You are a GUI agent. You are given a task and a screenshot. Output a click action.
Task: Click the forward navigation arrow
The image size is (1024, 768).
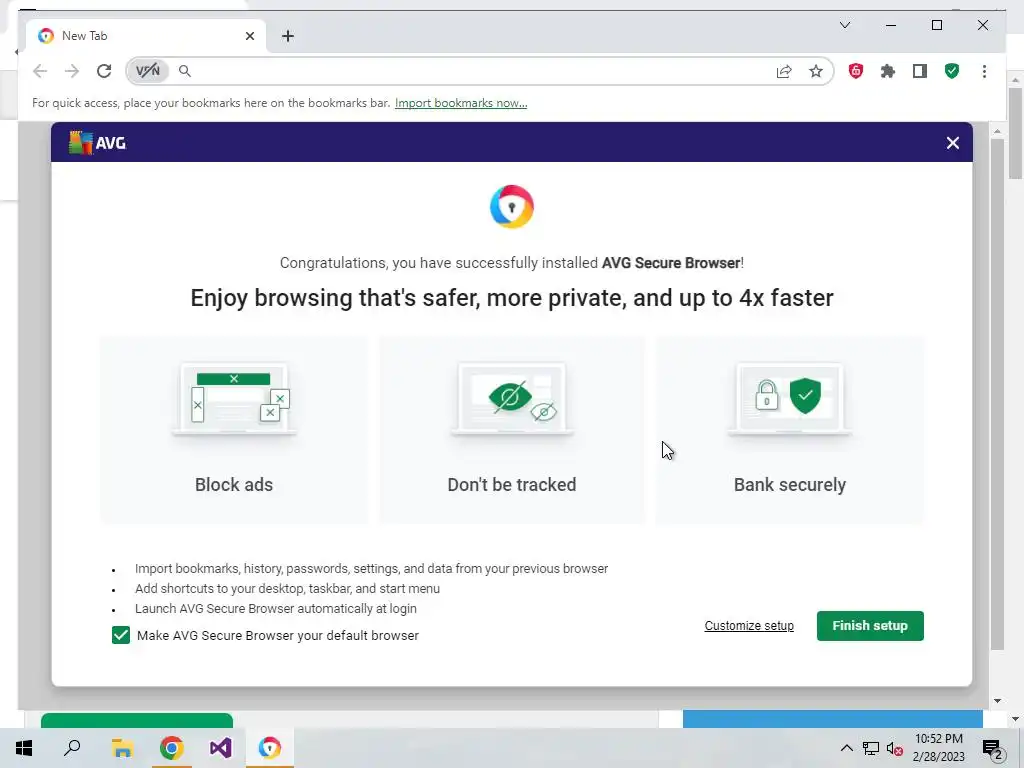pos(72,71)
